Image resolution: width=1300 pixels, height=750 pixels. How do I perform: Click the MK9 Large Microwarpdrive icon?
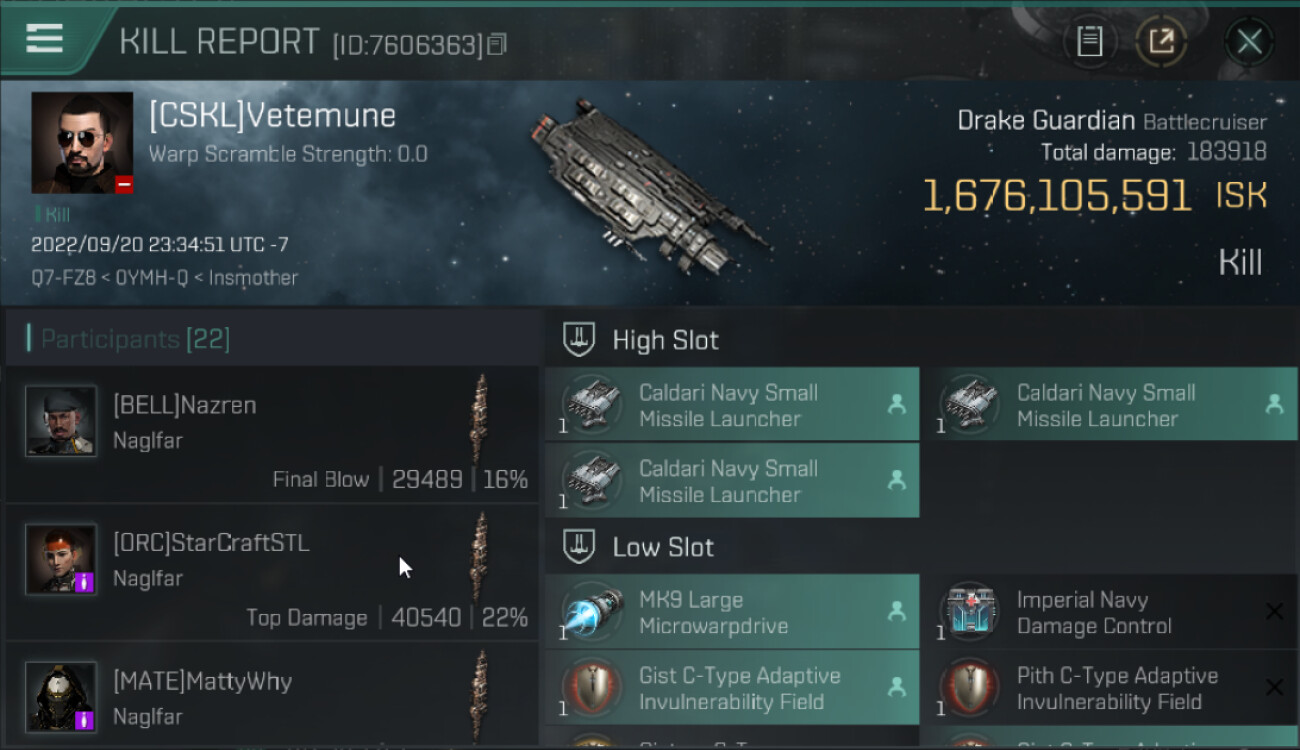592,612
